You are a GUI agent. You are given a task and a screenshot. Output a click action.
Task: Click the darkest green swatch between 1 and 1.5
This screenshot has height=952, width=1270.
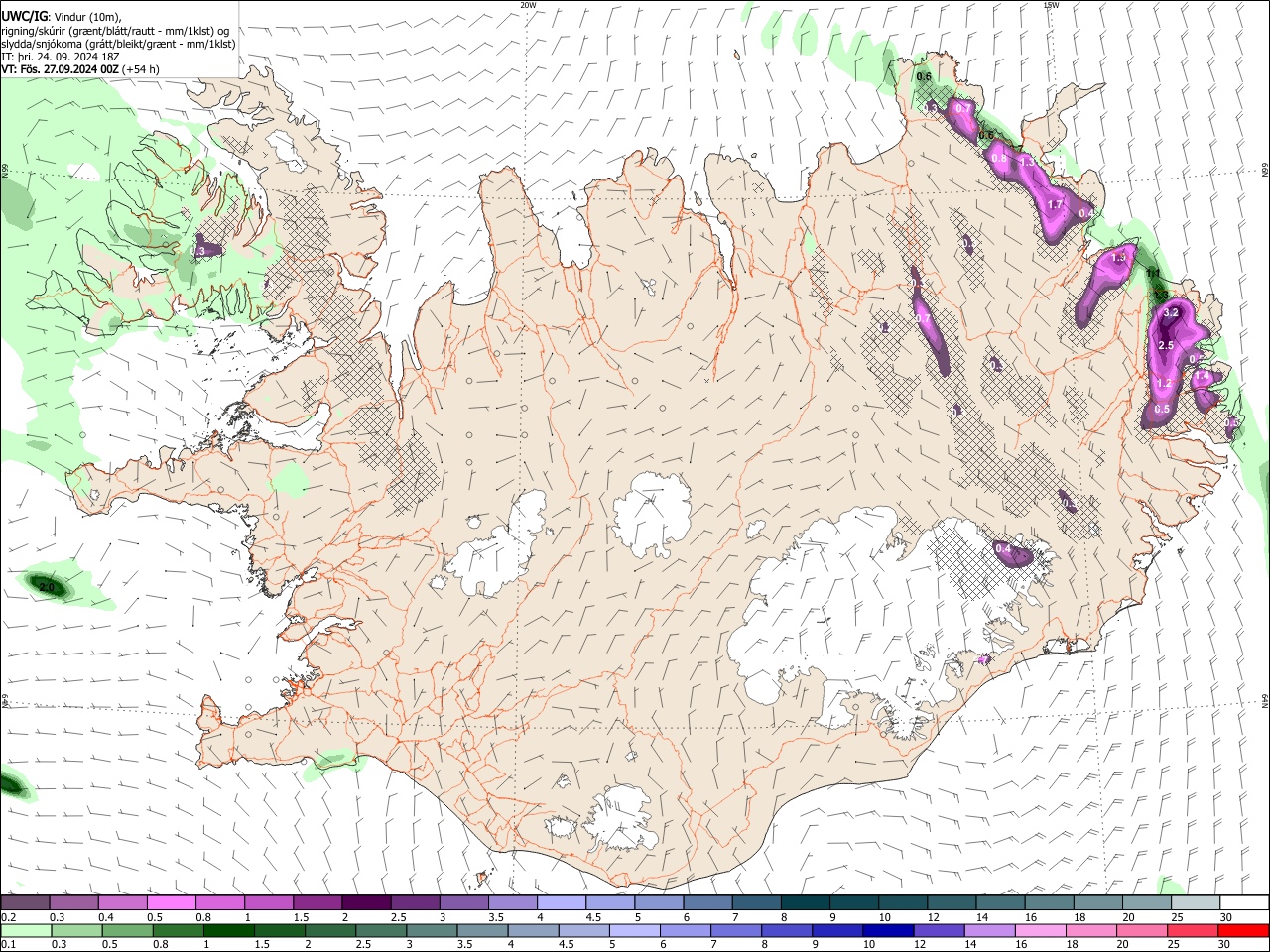(x=229, y=931)
